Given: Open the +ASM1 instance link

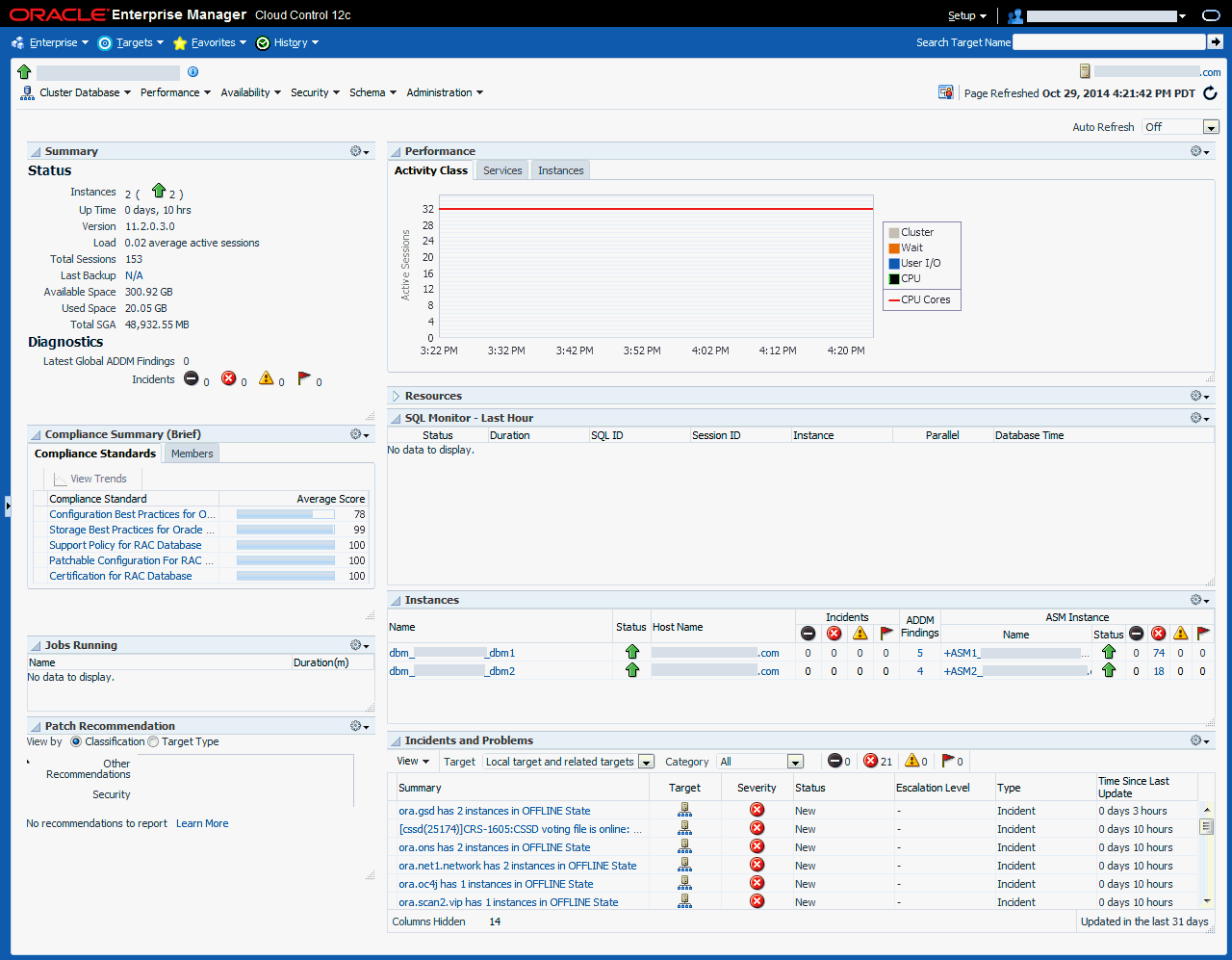Looking at the screenshot, I should point(1015,653).
